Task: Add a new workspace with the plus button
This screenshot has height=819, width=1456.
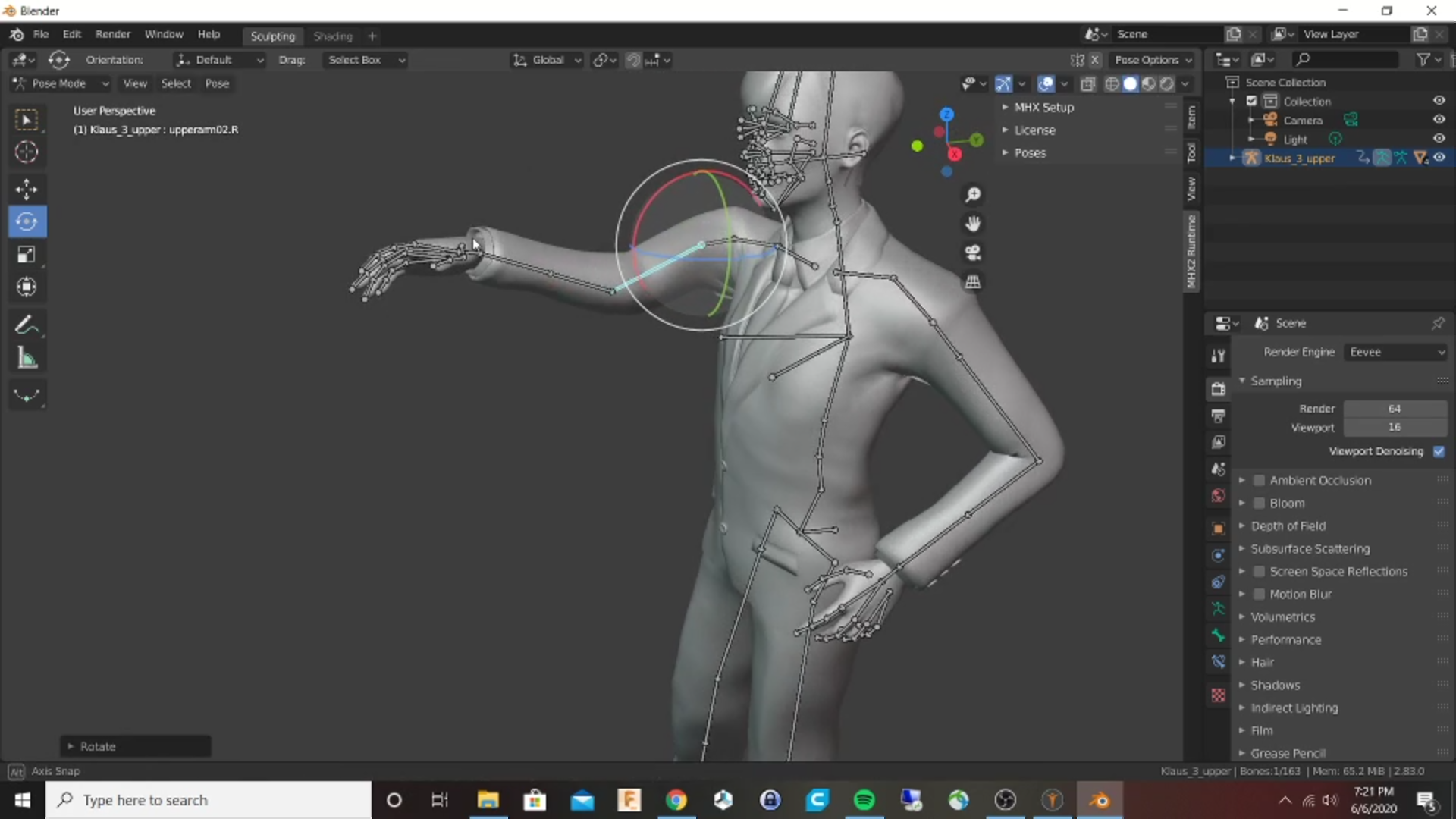Action: (x=372, y=36)
